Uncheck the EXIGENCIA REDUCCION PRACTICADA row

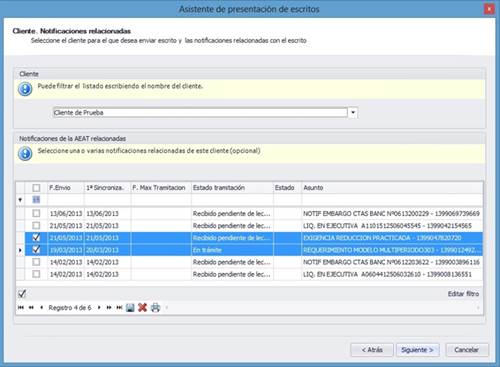[x=36, y=238]
